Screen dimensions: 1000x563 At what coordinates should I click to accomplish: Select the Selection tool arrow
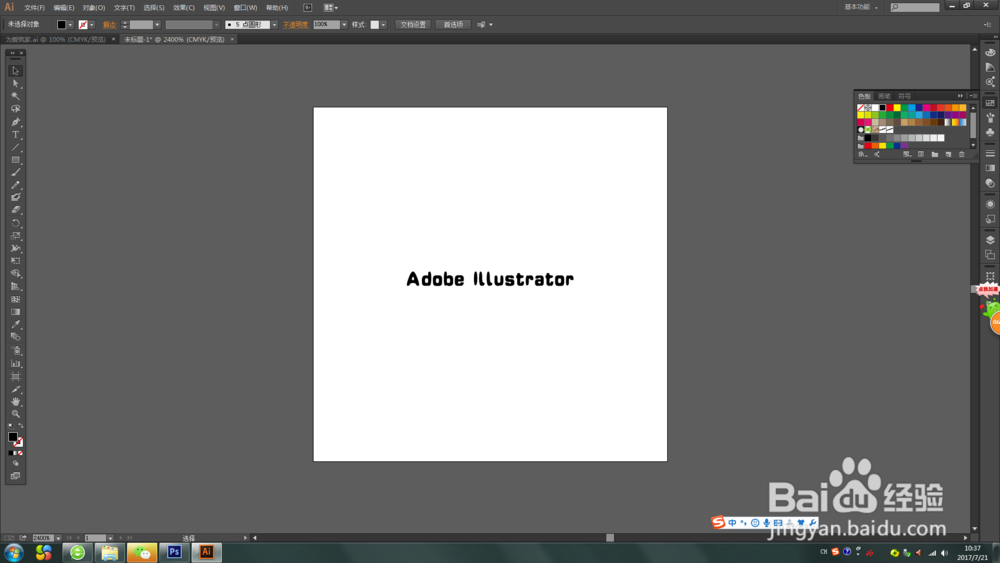click(x=15, y=71)
